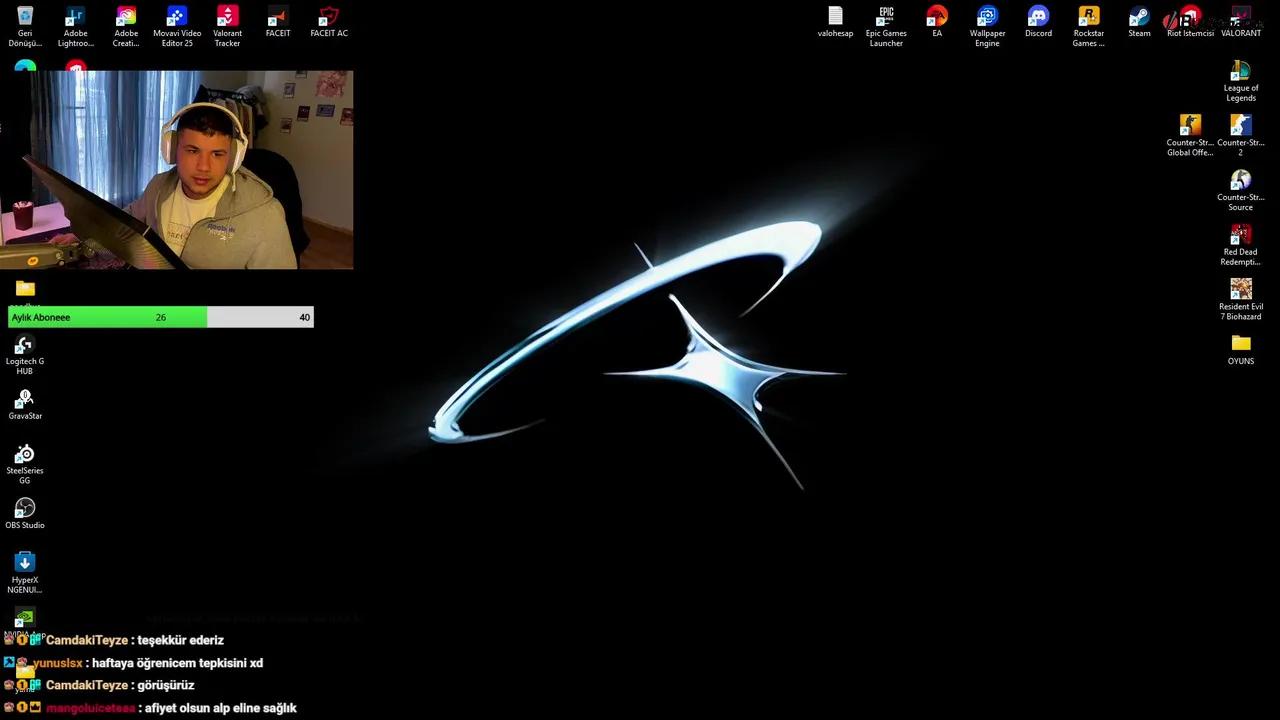1280x720 pixels.
Task: Click the Movavi Video Editor 25 icon
Action: point(177,18)
